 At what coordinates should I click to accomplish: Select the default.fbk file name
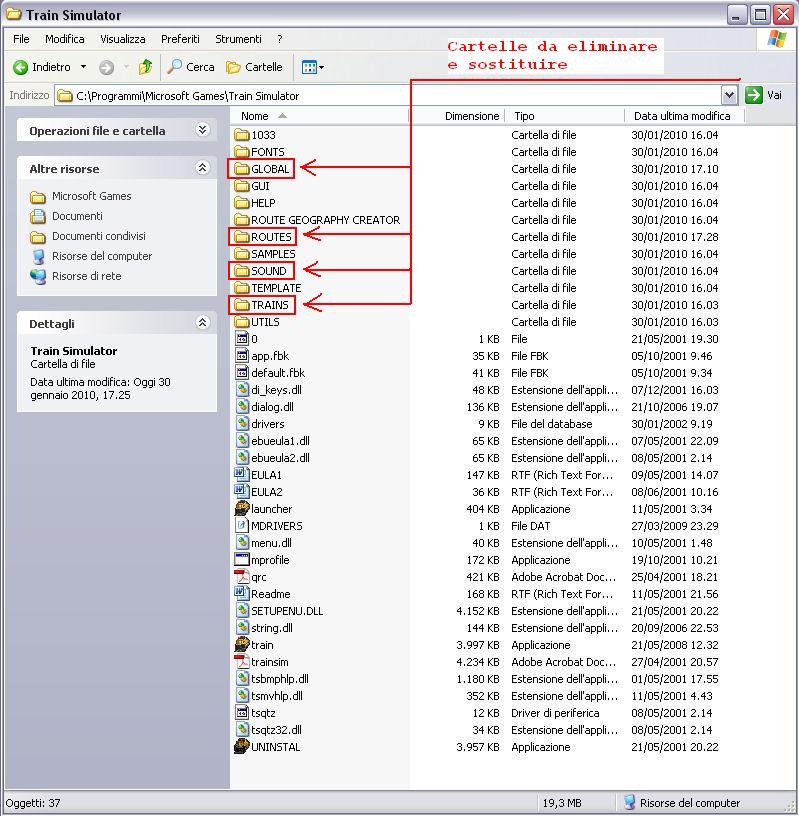(278, 373)
